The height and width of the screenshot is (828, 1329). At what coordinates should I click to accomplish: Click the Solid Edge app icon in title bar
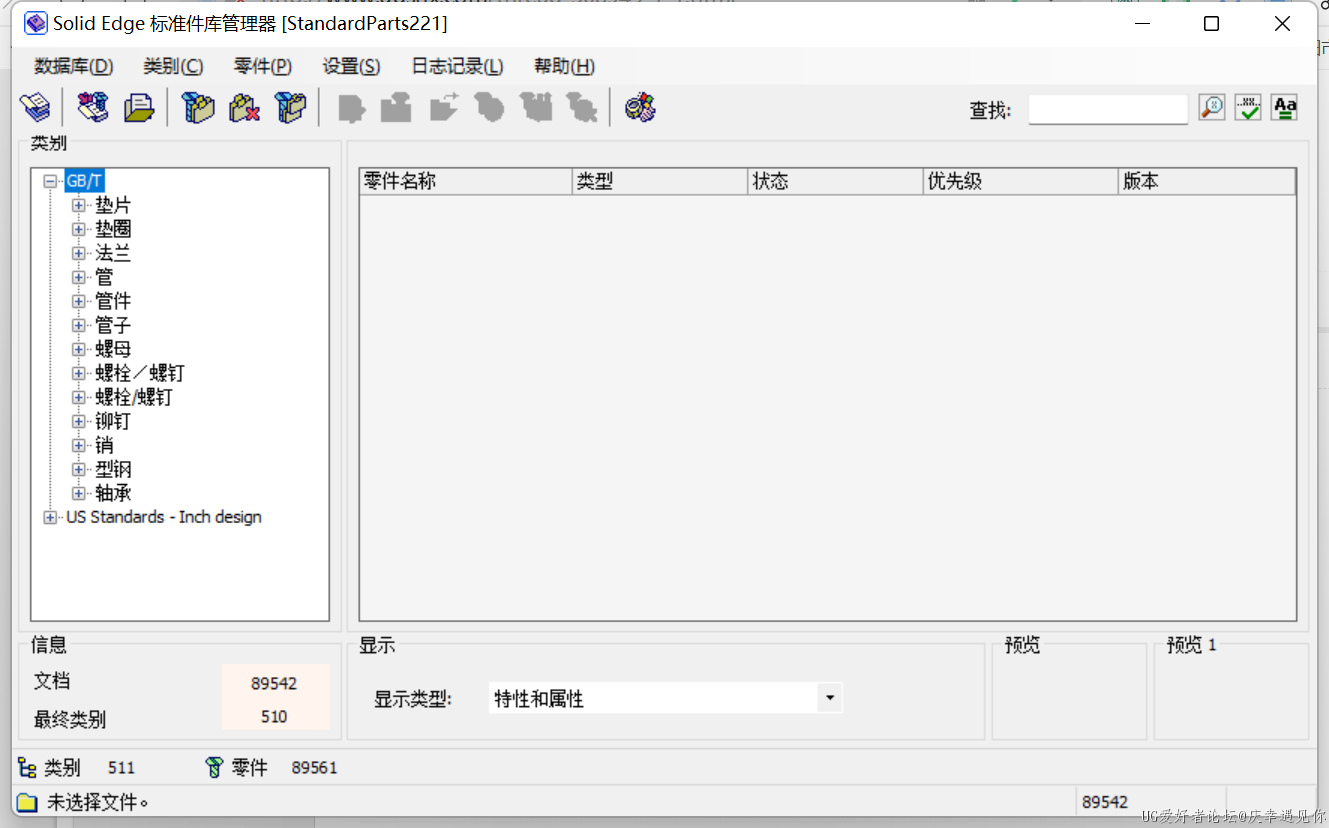tap(36, 23)
